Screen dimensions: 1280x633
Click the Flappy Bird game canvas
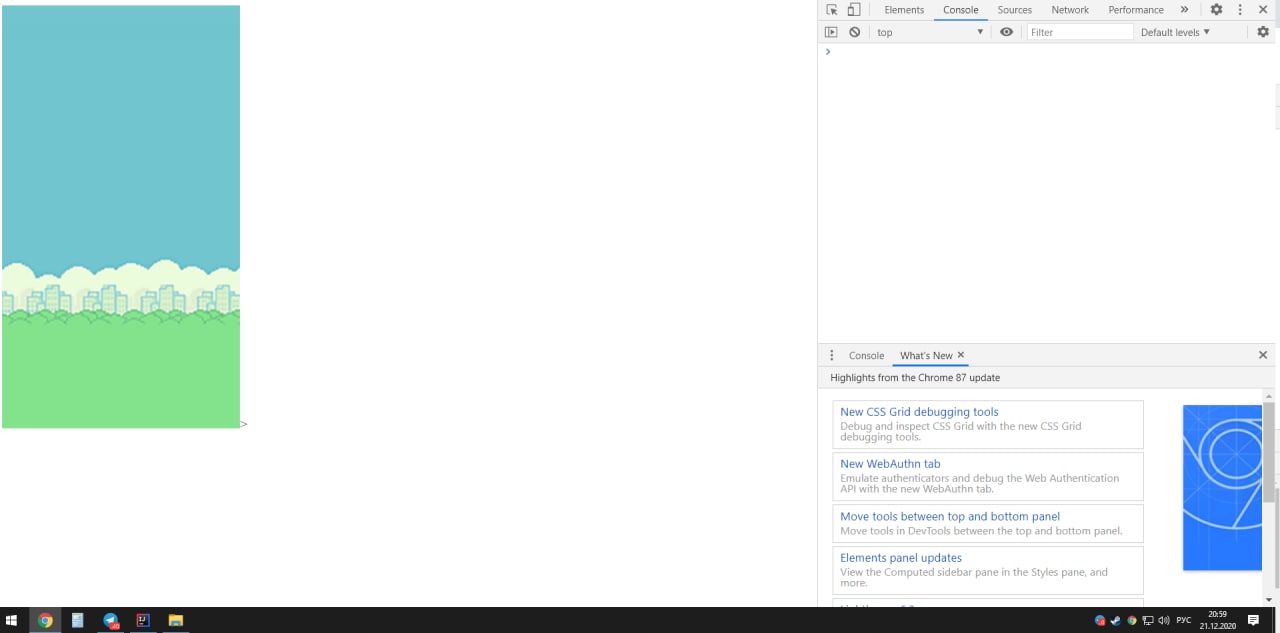pyautogui.click(x=121, y=217)
